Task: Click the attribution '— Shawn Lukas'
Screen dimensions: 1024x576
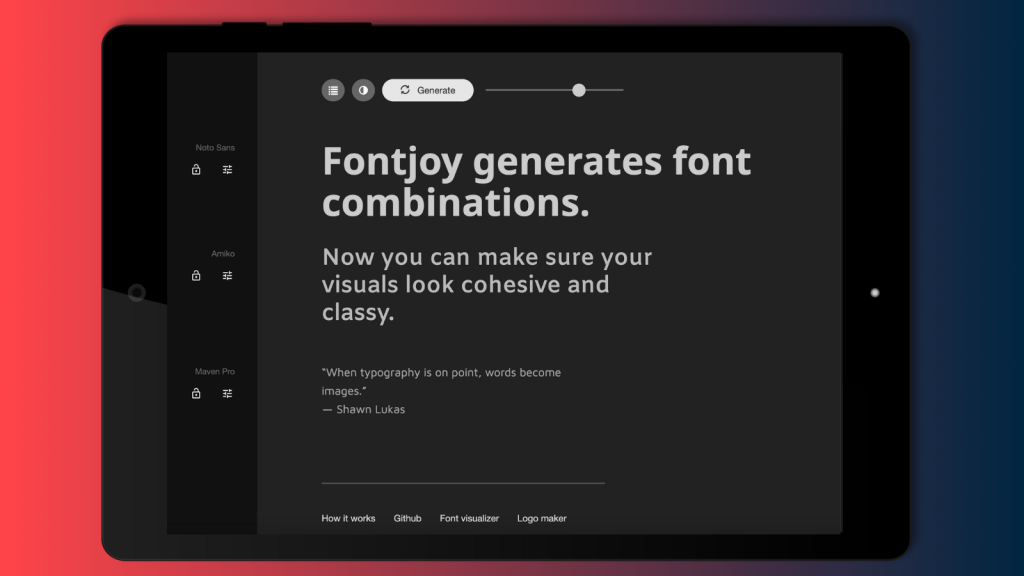Action: point(363,409)
